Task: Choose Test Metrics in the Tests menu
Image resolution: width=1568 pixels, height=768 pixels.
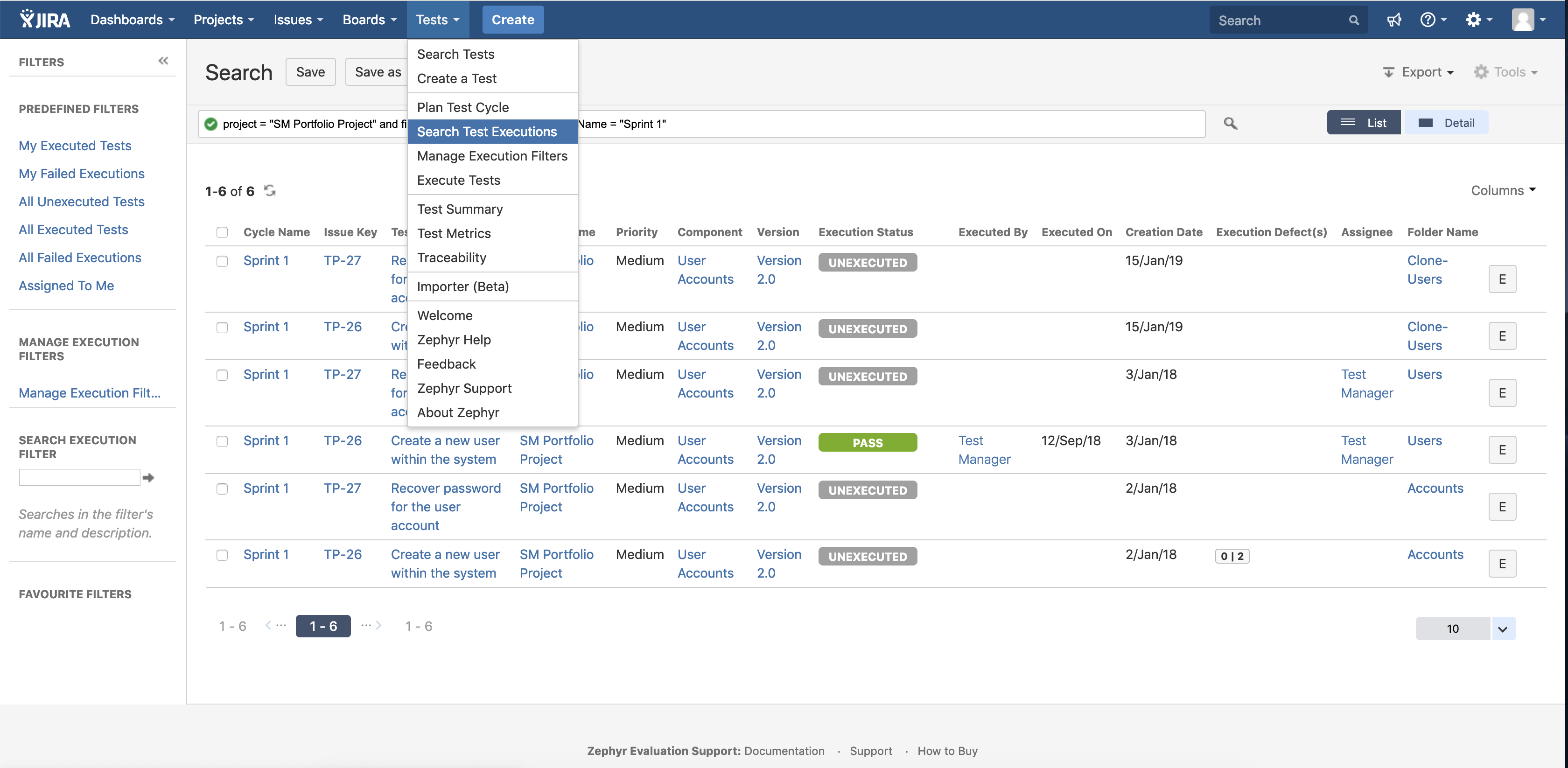Action: coord(454,233)
